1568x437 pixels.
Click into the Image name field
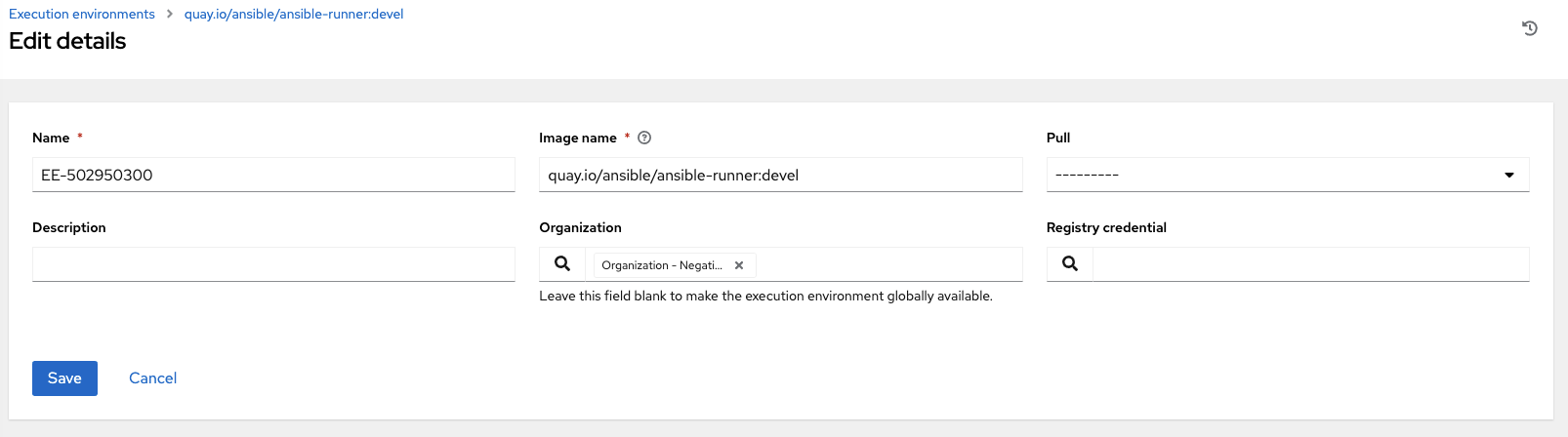click(780, 176)
